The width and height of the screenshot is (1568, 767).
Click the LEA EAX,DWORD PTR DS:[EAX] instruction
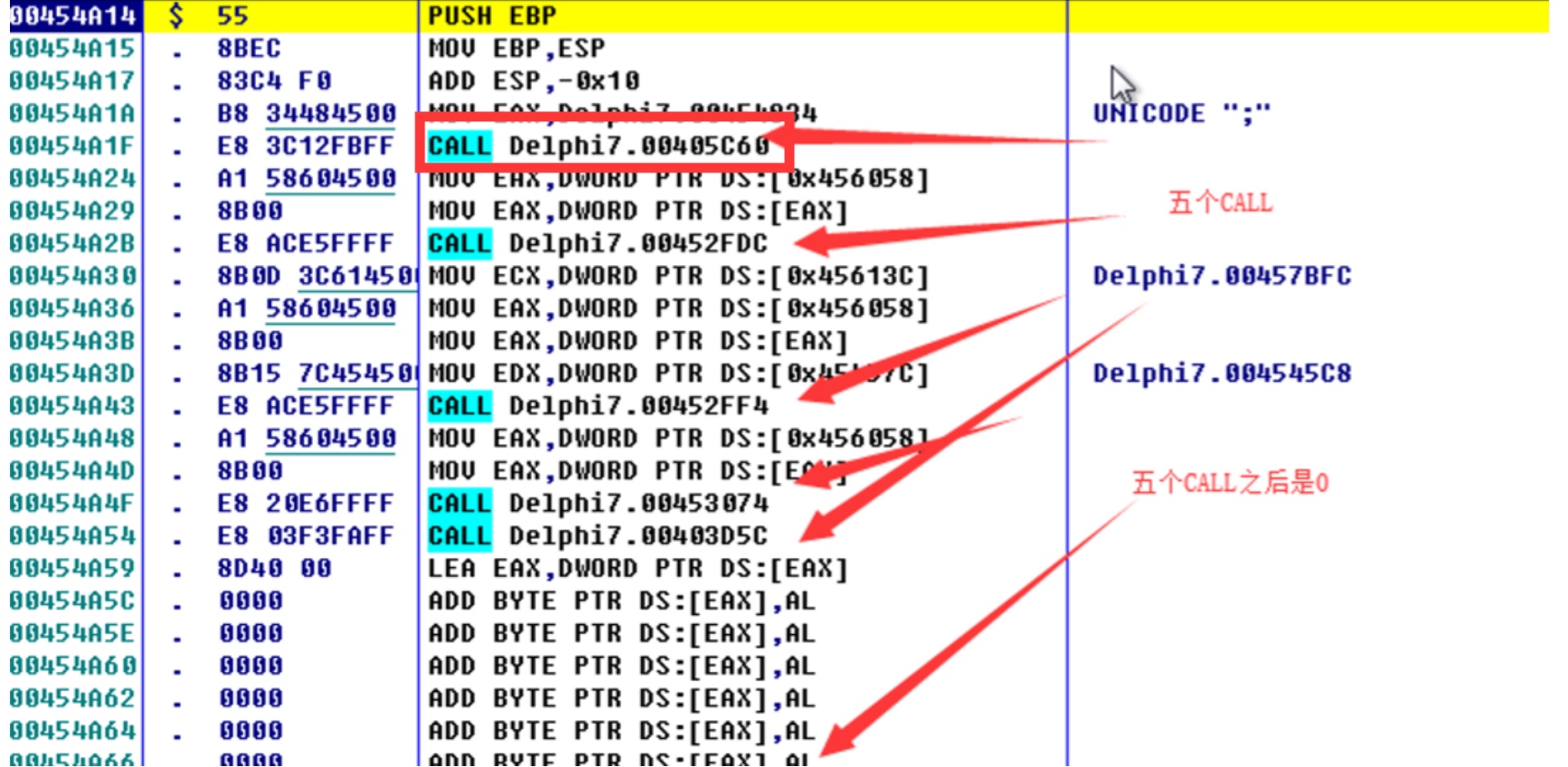click(x=638, y=569)
